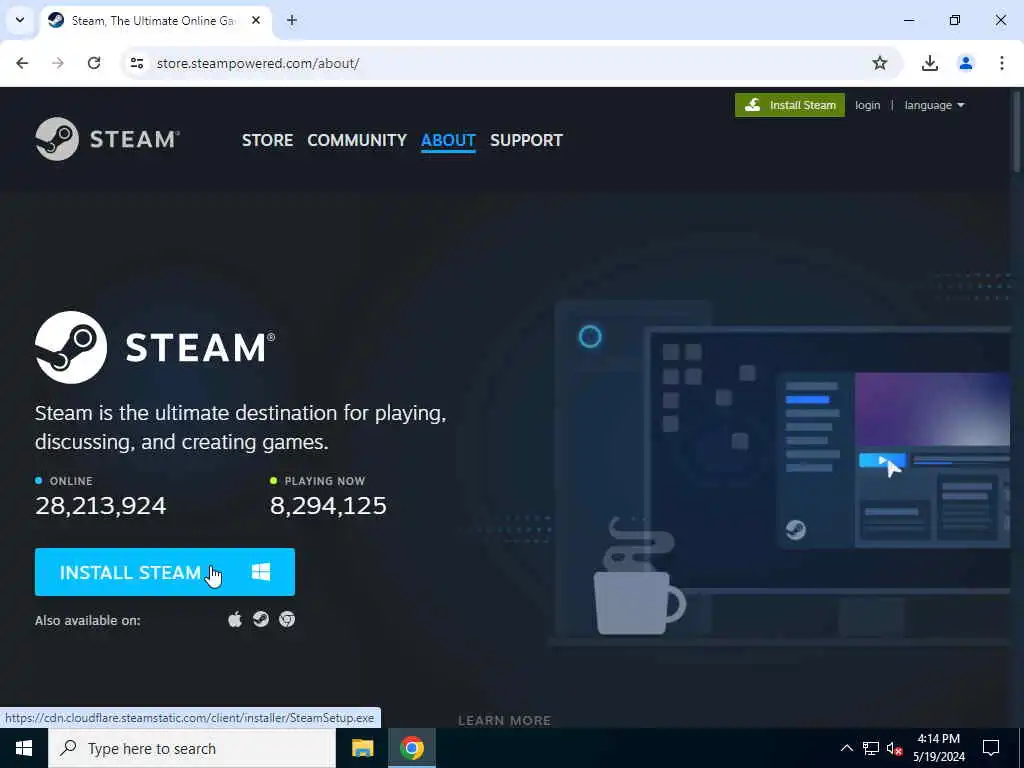The width and height of the screenshot is (1024, 768).
Task: Open the Windows Start menu
Action: coord(24,748)
